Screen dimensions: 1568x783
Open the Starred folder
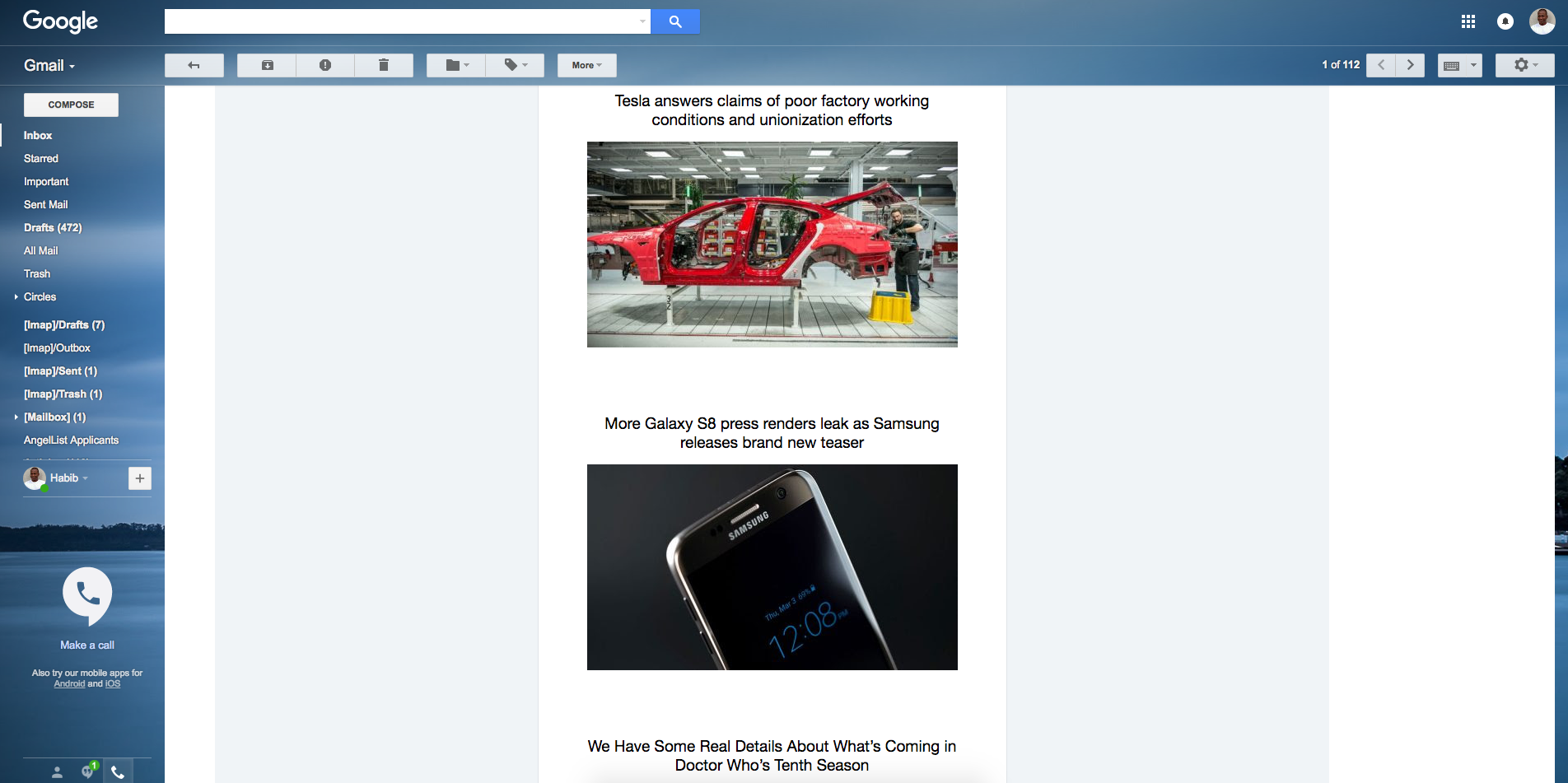[x=41, y=158]
